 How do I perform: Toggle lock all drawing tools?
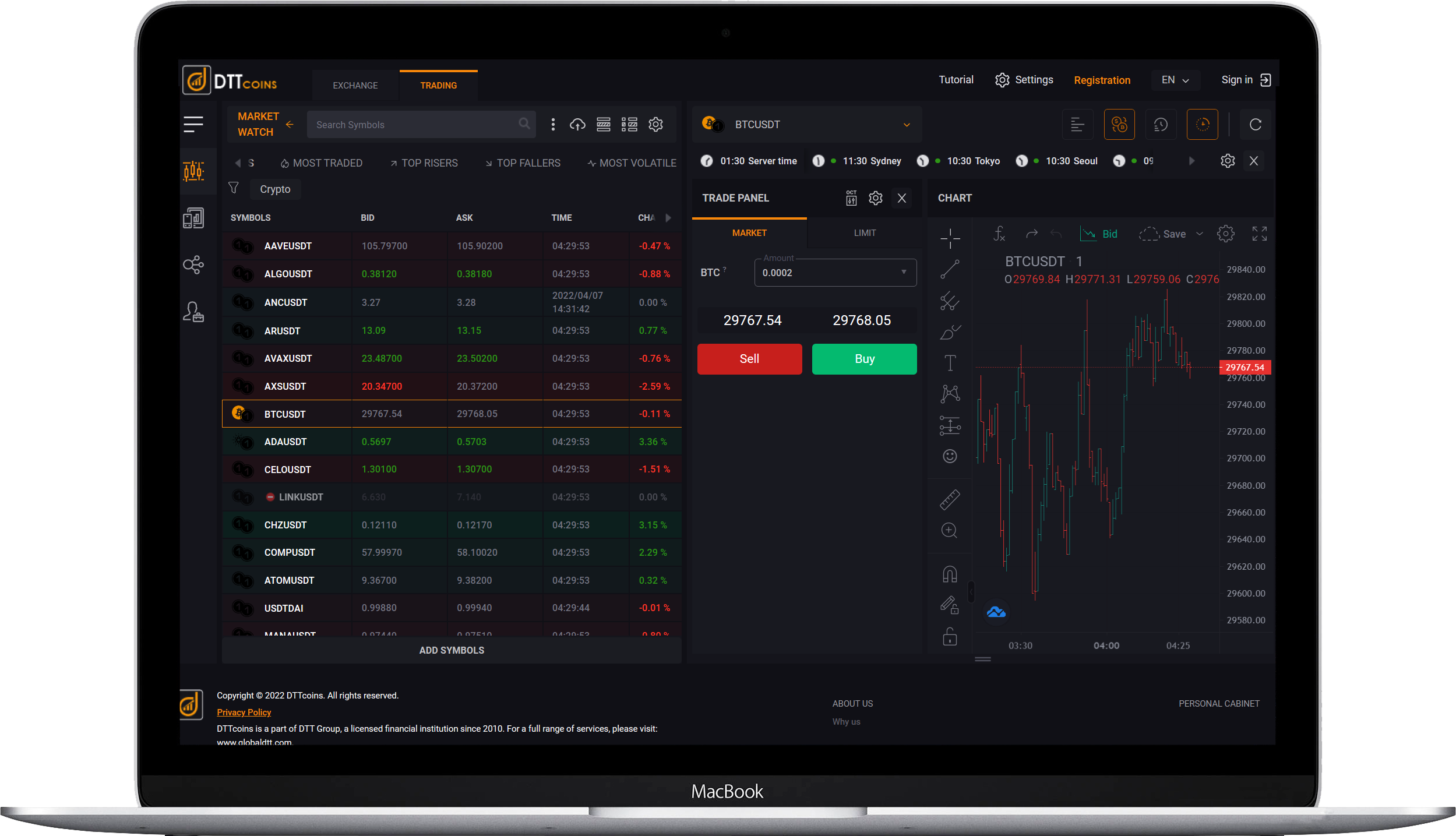click(950, 636)
